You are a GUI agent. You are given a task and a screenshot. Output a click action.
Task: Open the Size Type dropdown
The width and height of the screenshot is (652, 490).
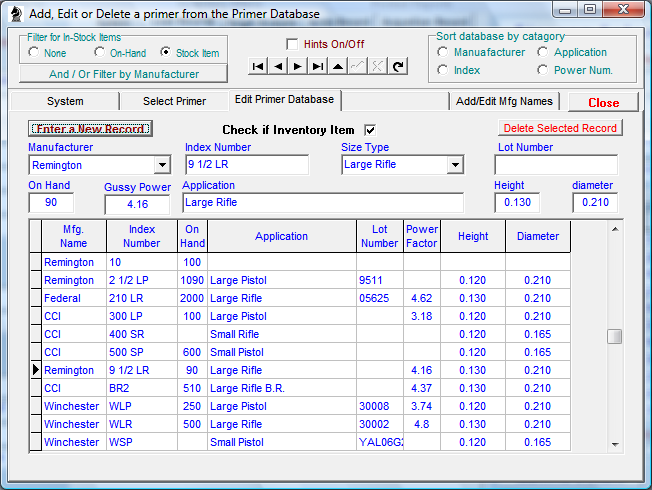click(x=455, y=165)
